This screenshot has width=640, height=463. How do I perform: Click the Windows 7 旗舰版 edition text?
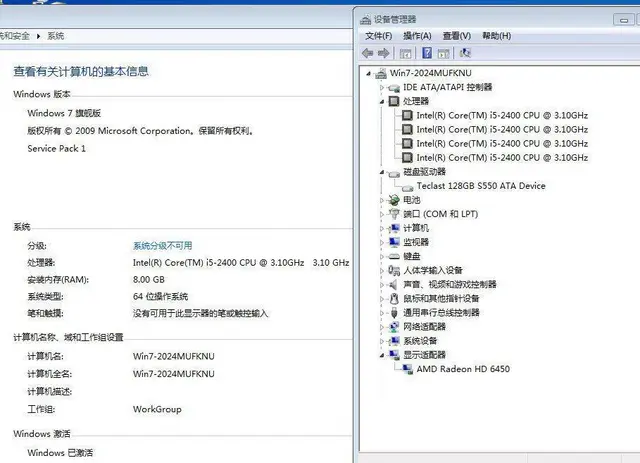pos(64,113)
